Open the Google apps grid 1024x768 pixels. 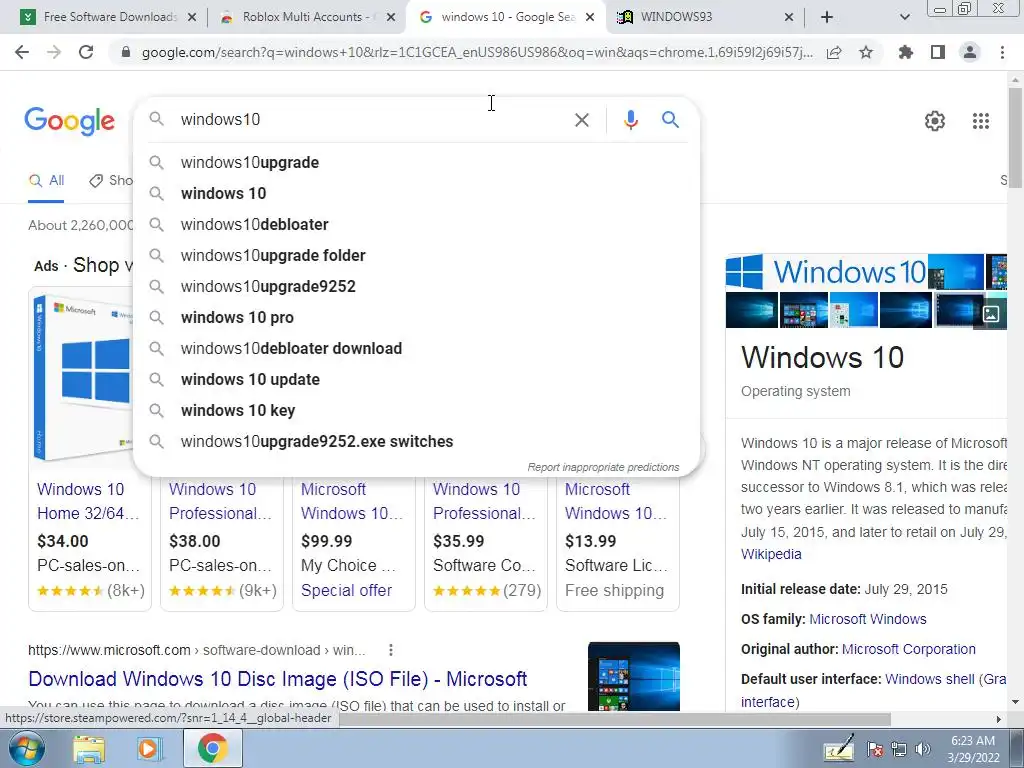click(981, 121)
